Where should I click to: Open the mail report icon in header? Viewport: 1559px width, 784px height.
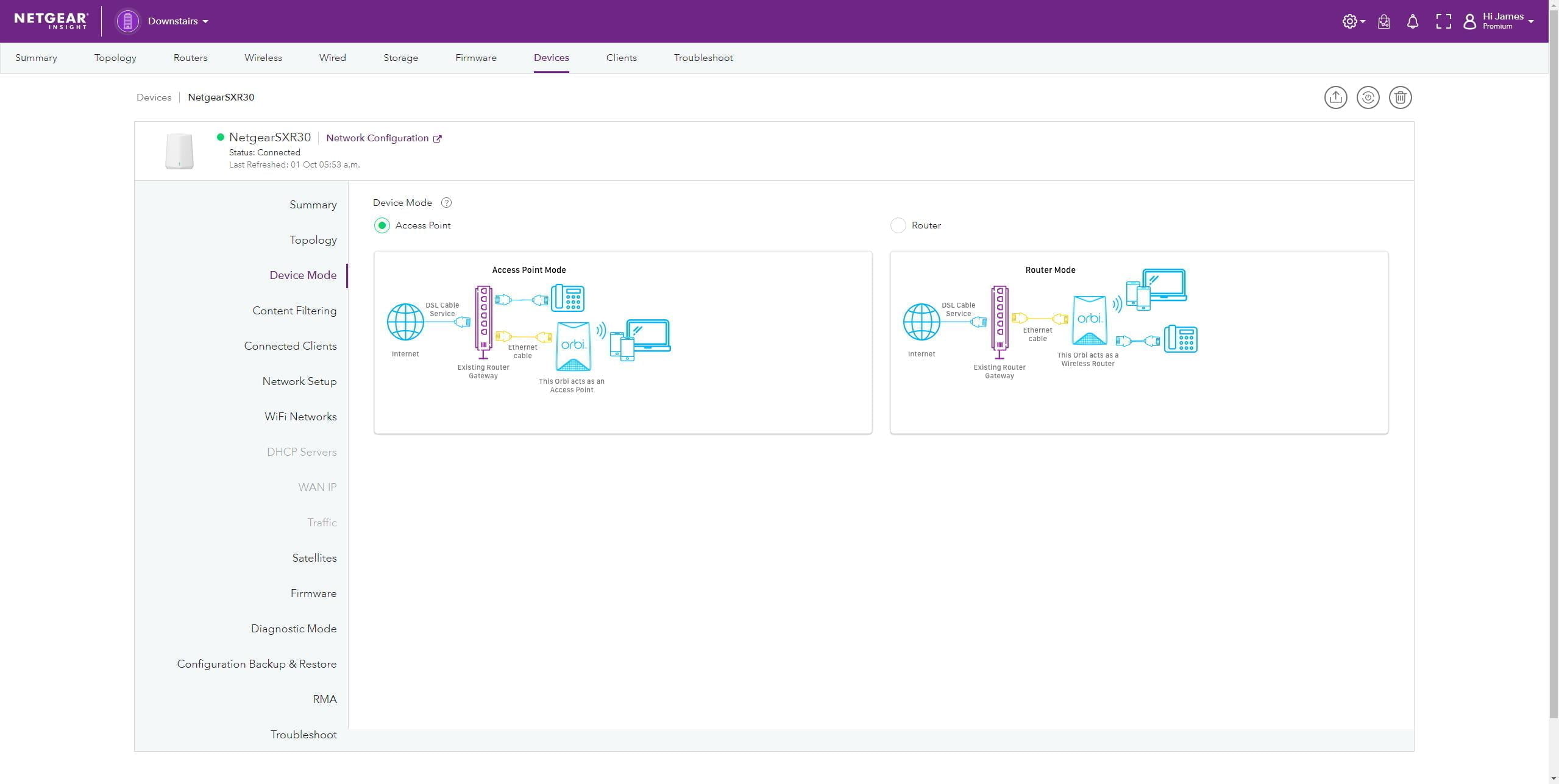pos(1383,22)
